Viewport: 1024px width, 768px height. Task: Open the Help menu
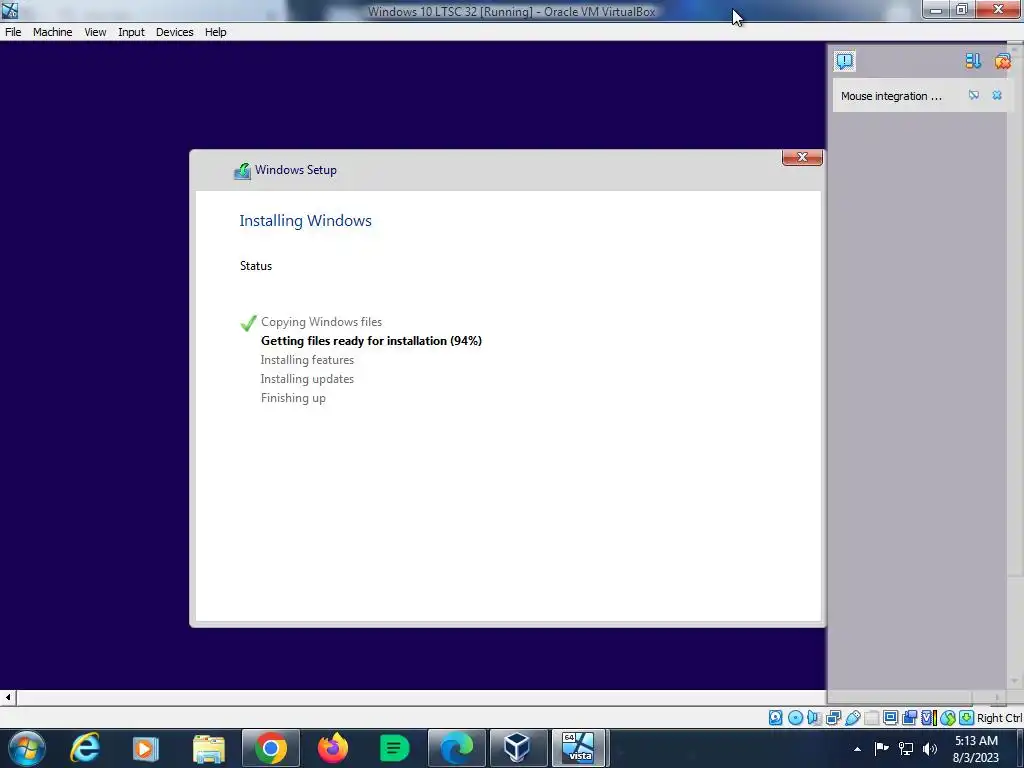click(x=216, y=32)
